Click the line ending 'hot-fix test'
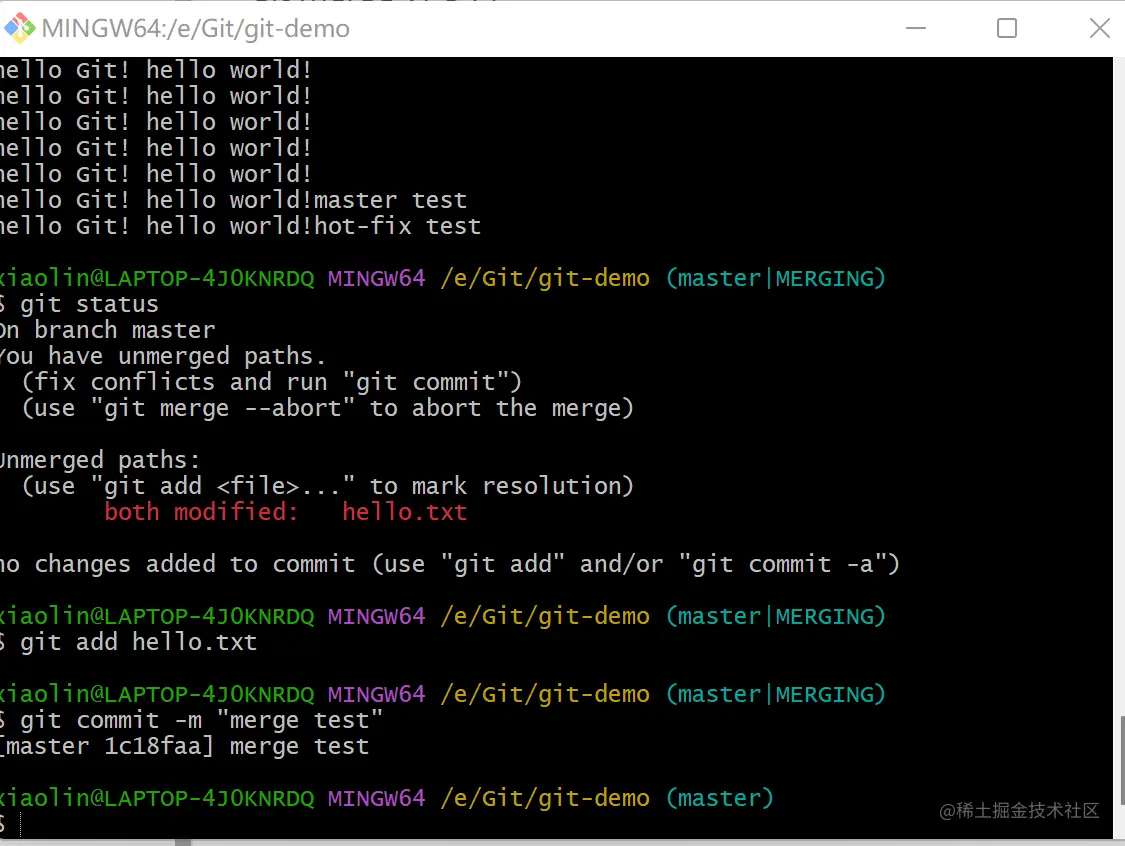The width and height of the screenshot is (1125, 846). point(240,226)
